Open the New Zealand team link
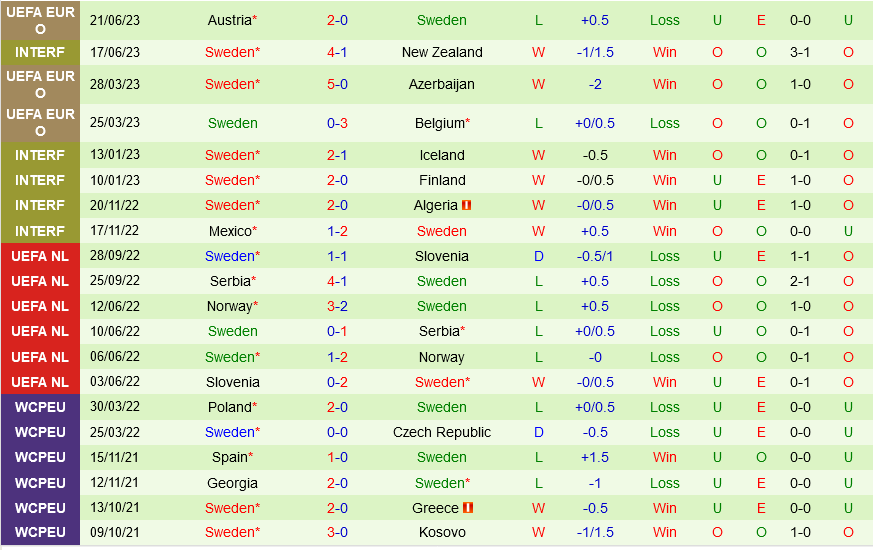This screenshot has width=873, height=550. pyautogui.click(x=442, y=52)
